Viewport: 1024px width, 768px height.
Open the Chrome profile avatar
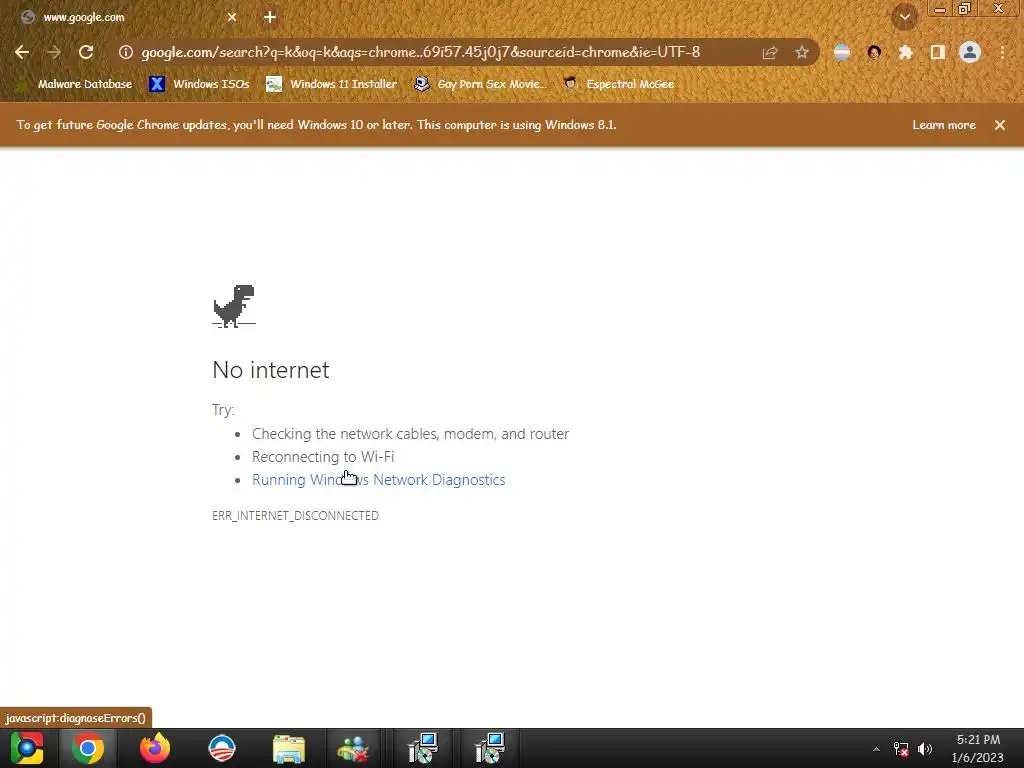pyautogui.click(x=970, y=52)
